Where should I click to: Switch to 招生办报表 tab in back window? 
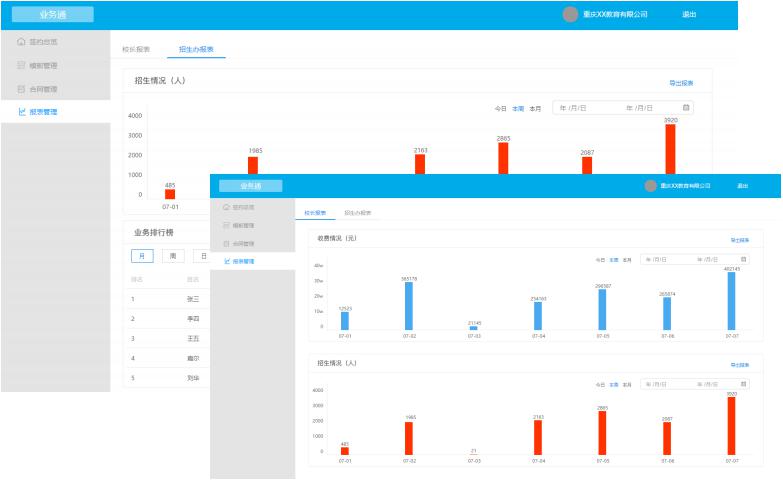tap(196, 49)
